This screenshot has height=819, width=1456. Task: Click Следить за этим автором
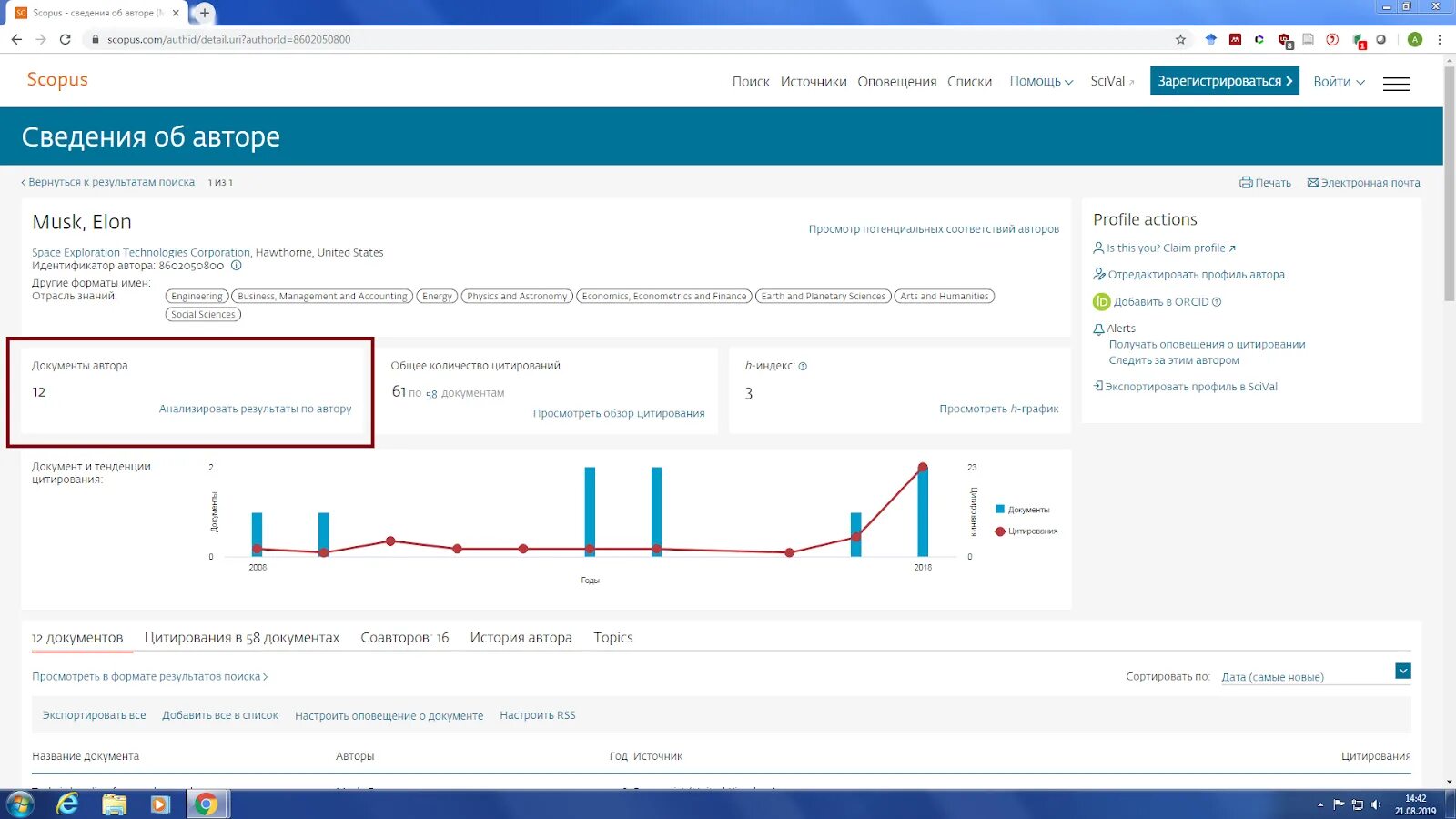pos(1174,361)
